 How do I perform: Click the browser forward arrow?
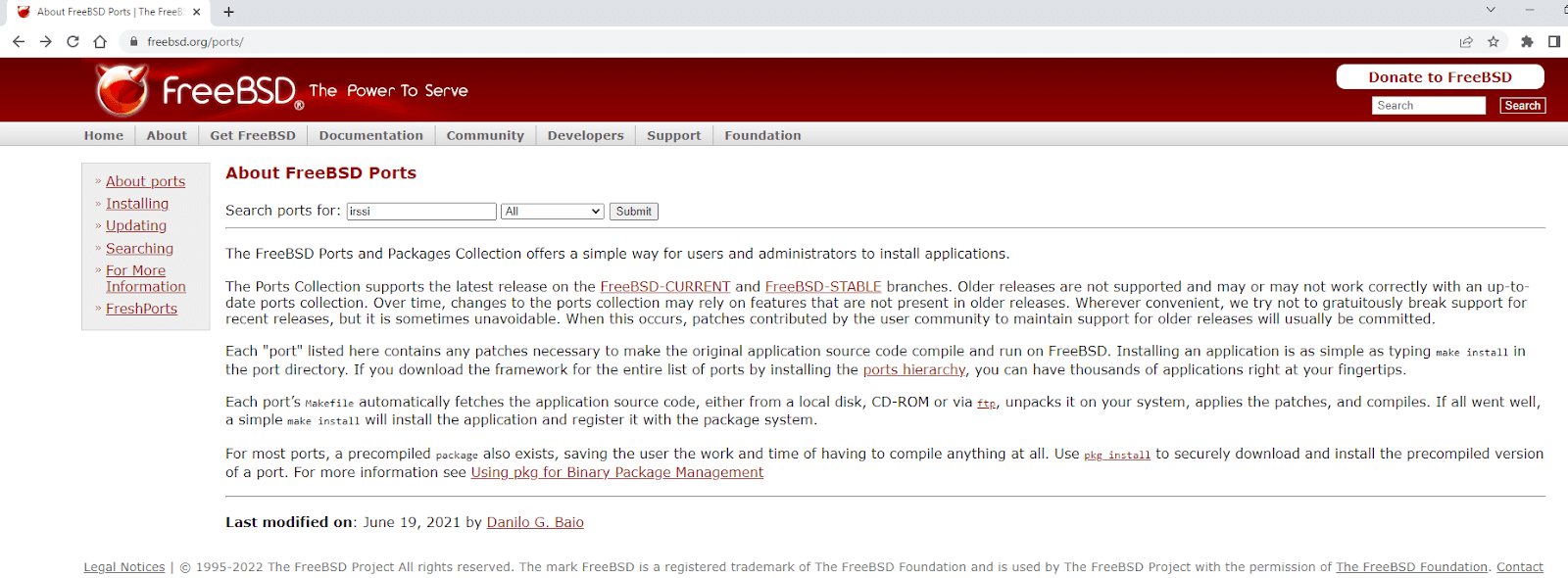[x=45, y=41]
